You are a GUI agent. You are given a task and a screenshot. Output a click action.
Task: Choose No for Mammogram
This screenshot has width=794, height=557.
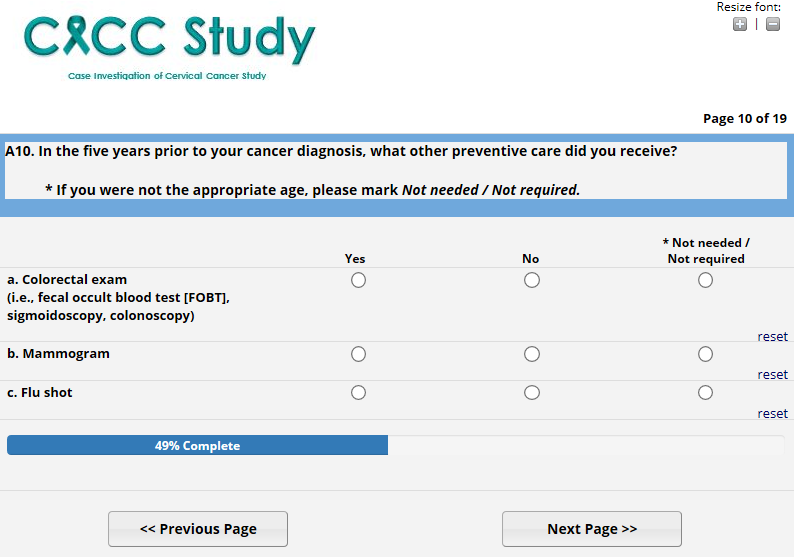pyautogui.click(x=532, y=354)
